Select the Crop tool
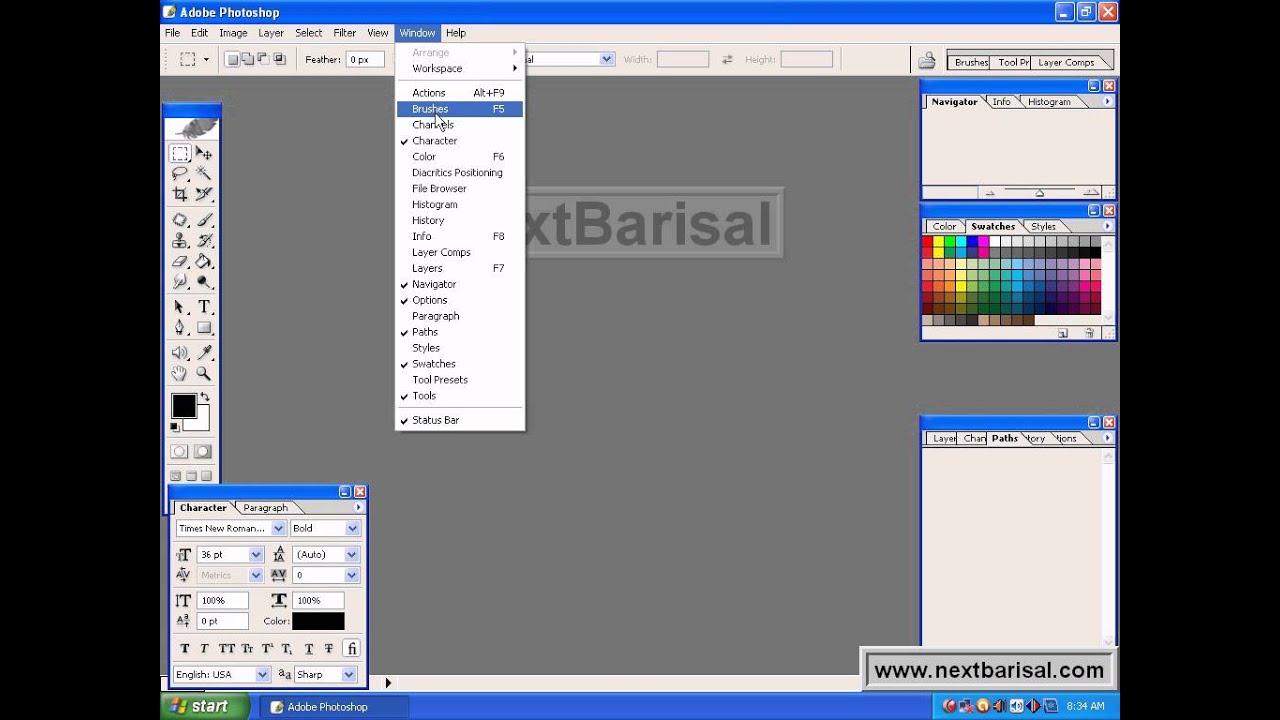 tap(180, 194)
